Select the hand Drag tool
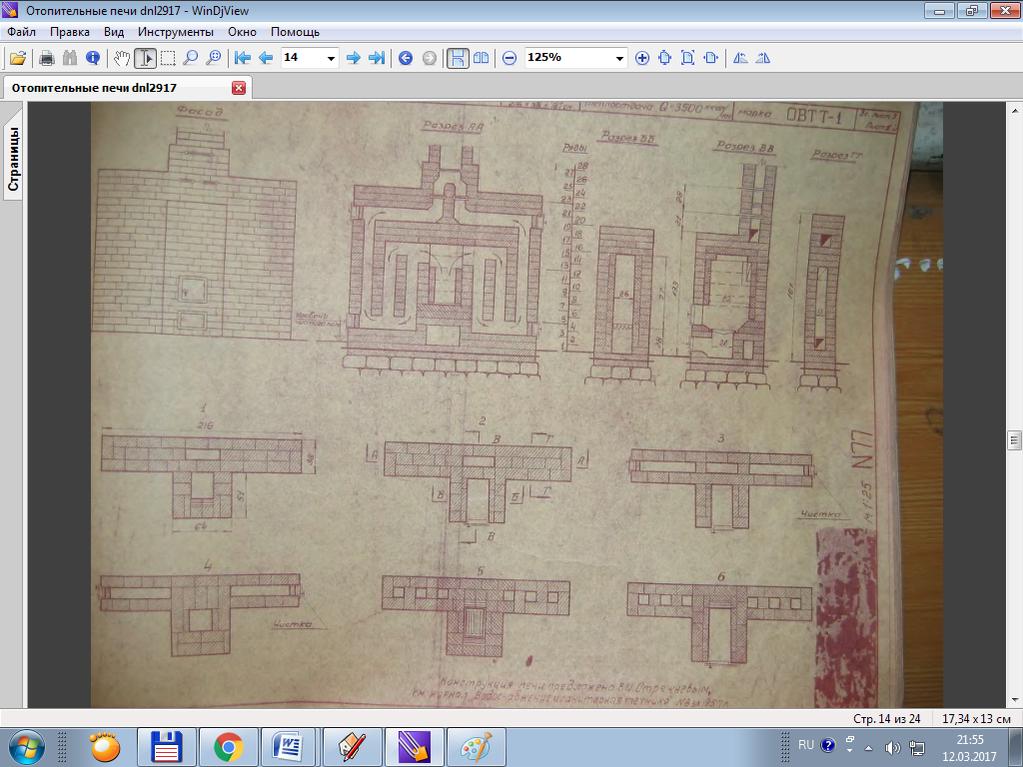The width and height of the screenshot is (1023, 767). (121, 58)
